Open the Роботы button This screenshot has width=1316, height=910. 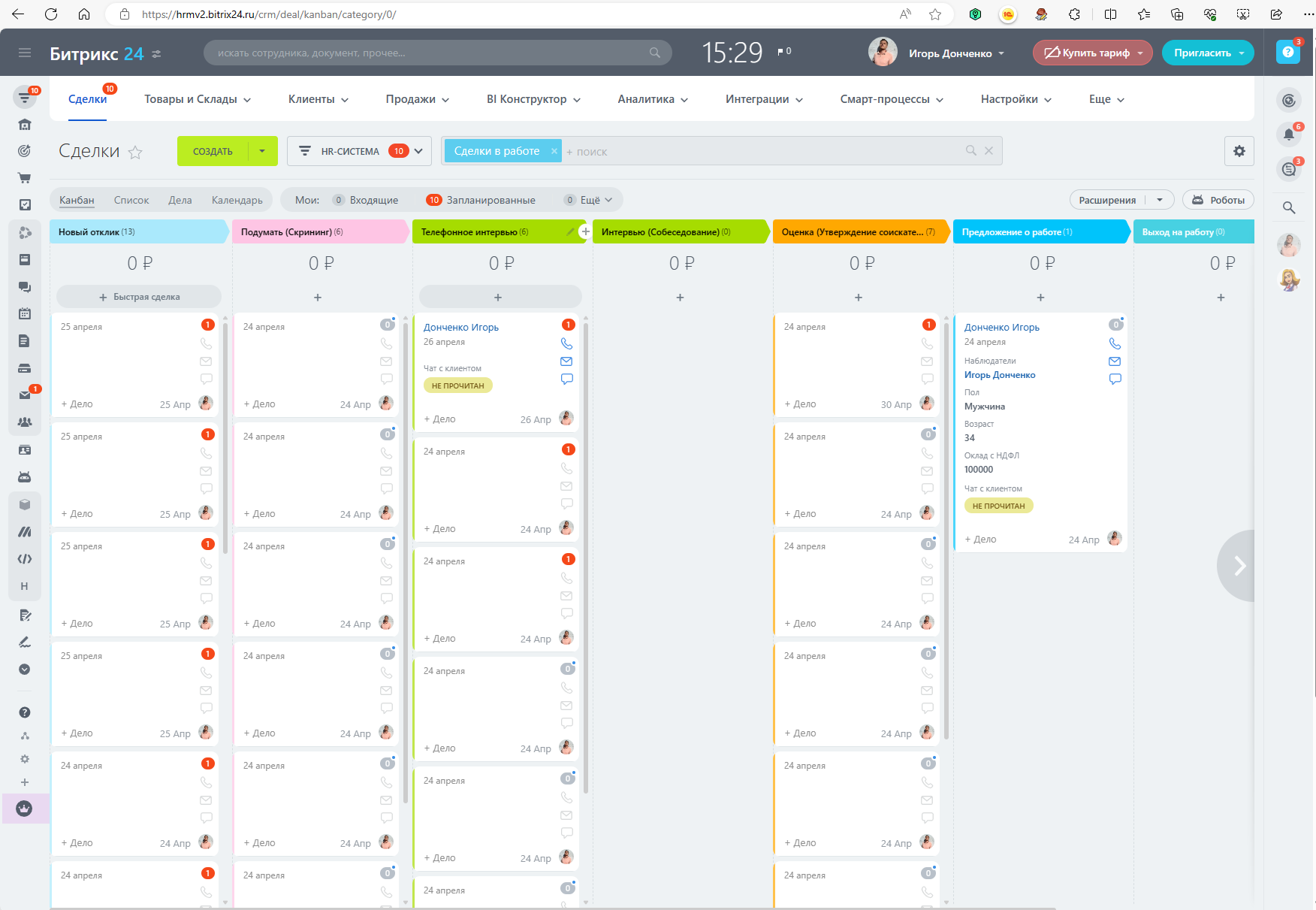coord(1218,200)
